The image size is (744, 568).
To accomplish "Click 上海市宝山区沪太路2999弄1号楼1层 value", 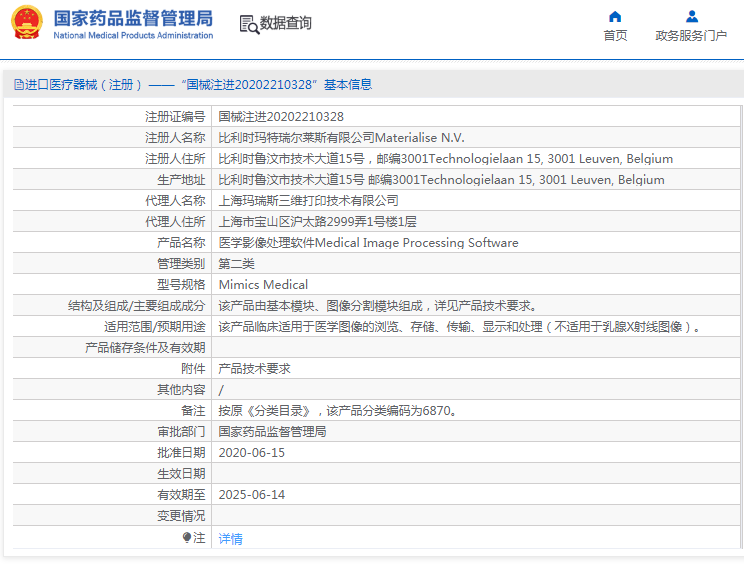I will click(x=317, y=222).
